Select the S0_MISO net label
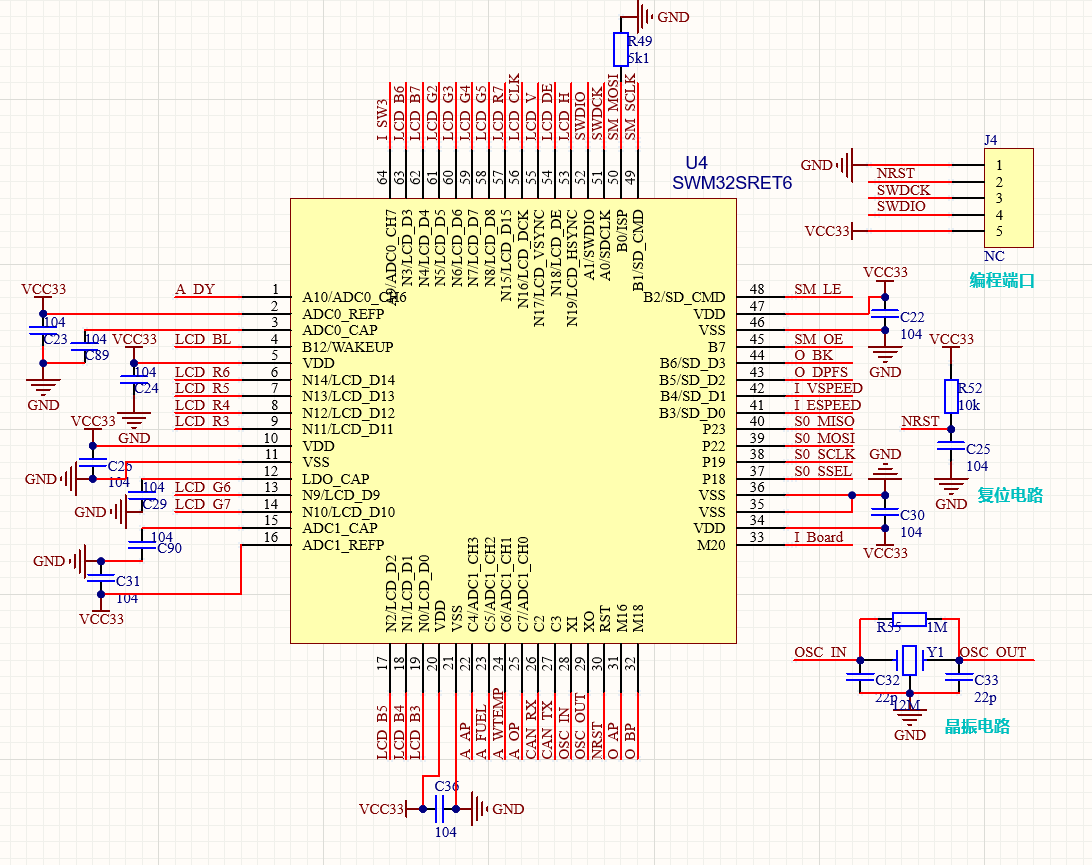The image size is (1092, 865). (x=825, y=421)
